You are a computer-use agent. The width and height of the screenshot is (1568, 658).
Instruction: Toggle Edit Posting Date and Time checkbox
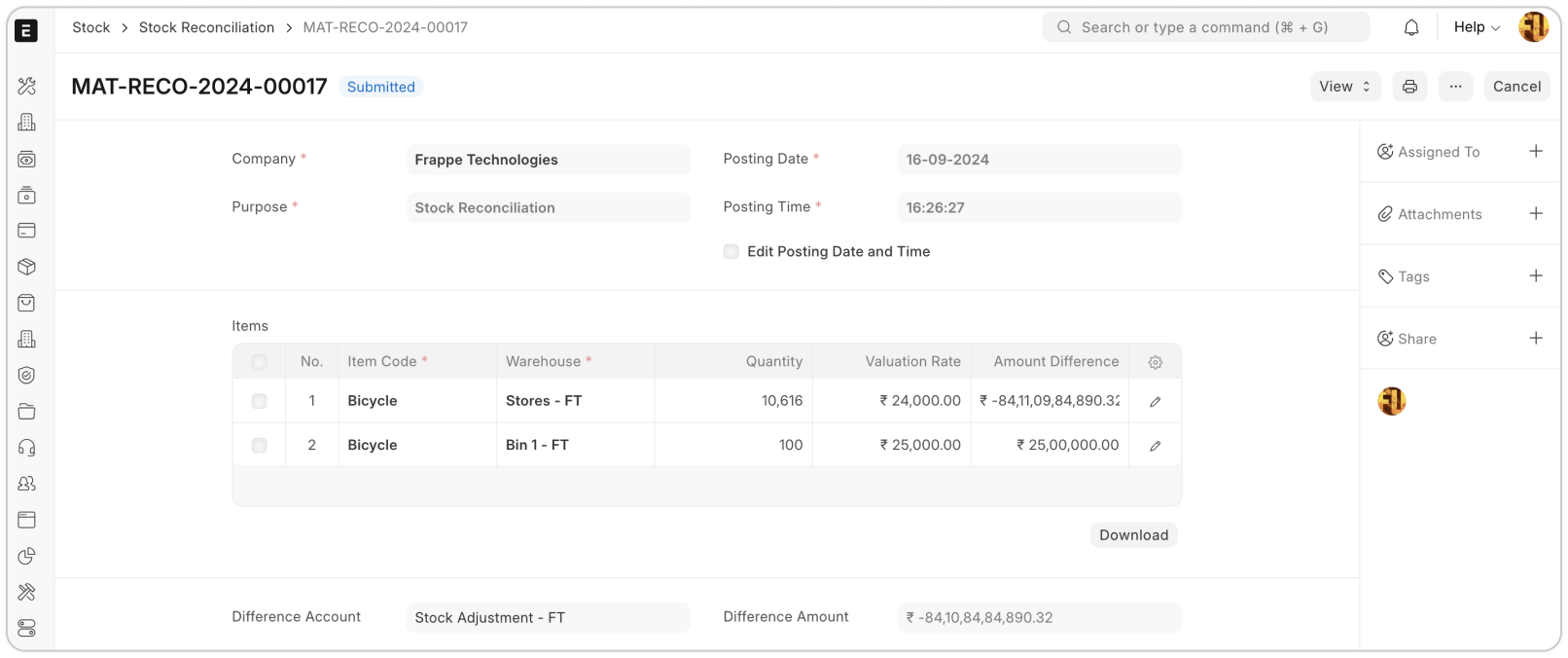731,251
